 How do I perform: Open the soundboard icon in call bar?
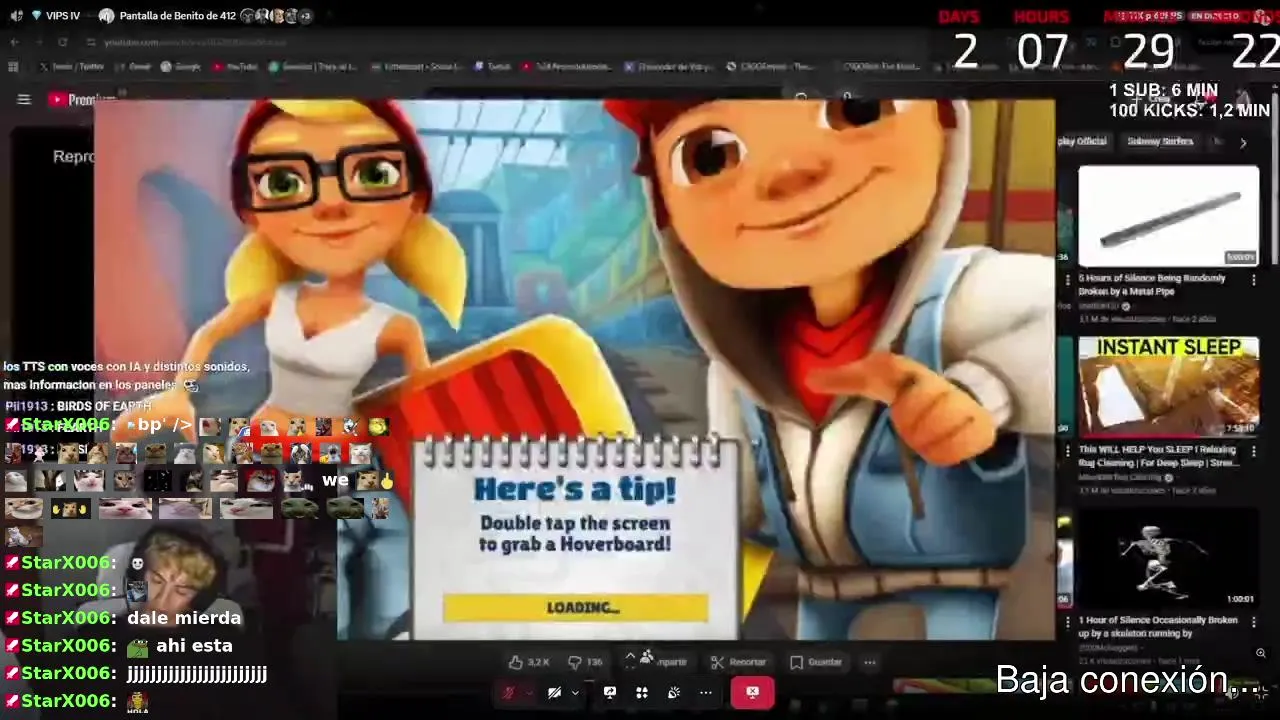click(674, 692)
